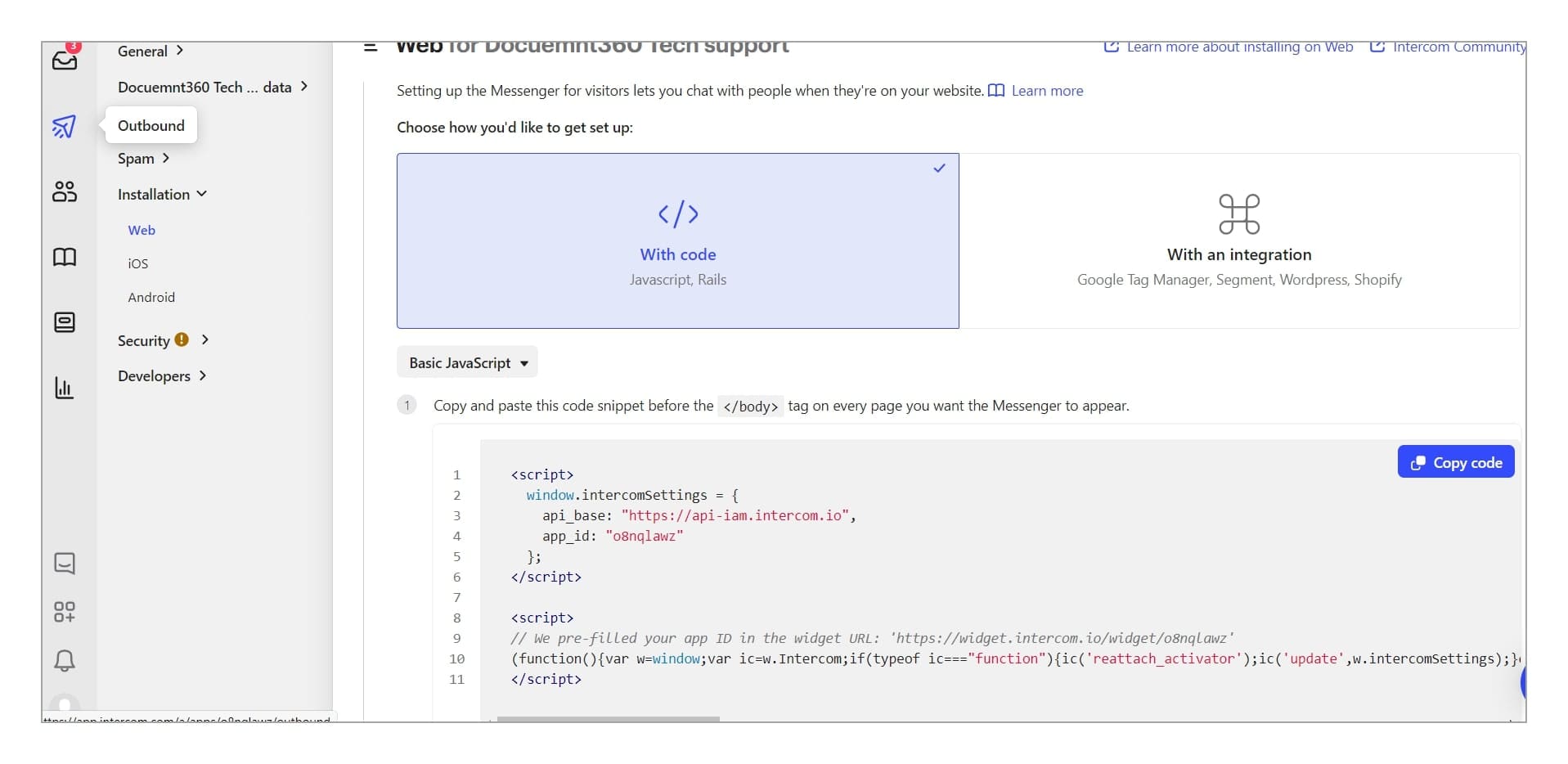
Task: Click the Google Tag Manager, Segment subtitle
Action: 1239,280
